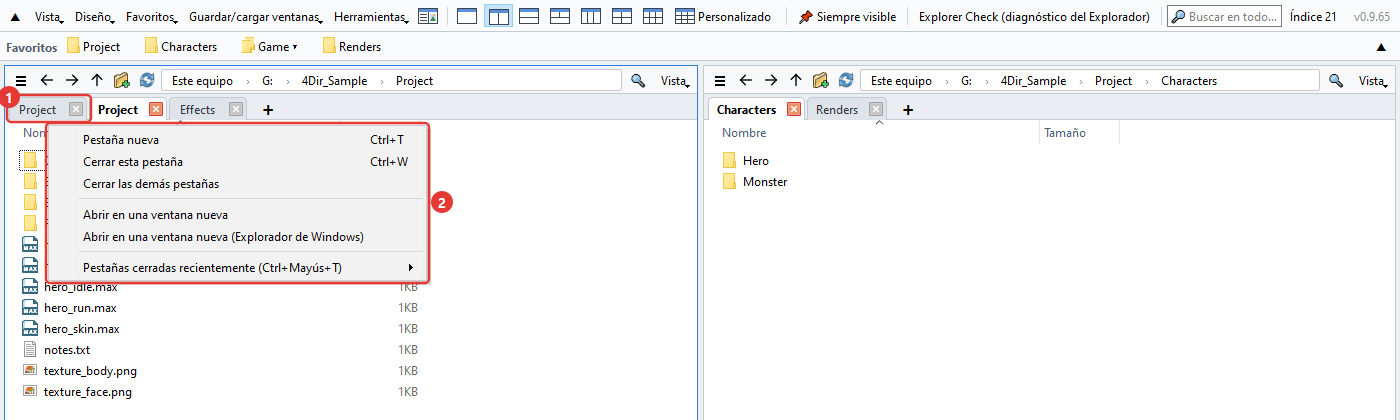Open the Diseño dropdown menu
The image size is (1400, 420).
coord(95,17)
